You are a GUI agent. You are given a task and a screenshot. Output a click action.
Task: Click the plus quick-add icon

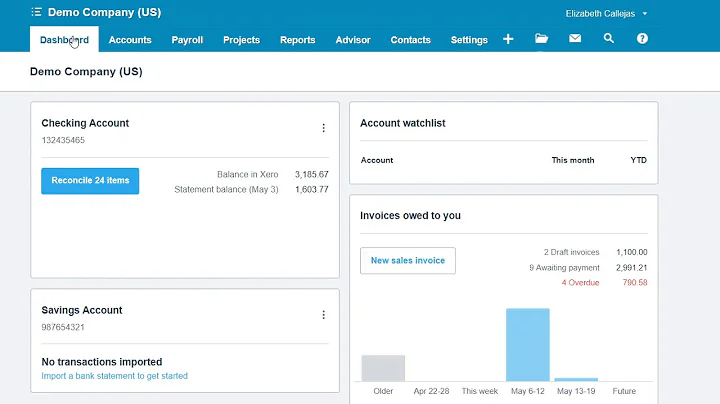click(x=508, y=39)
